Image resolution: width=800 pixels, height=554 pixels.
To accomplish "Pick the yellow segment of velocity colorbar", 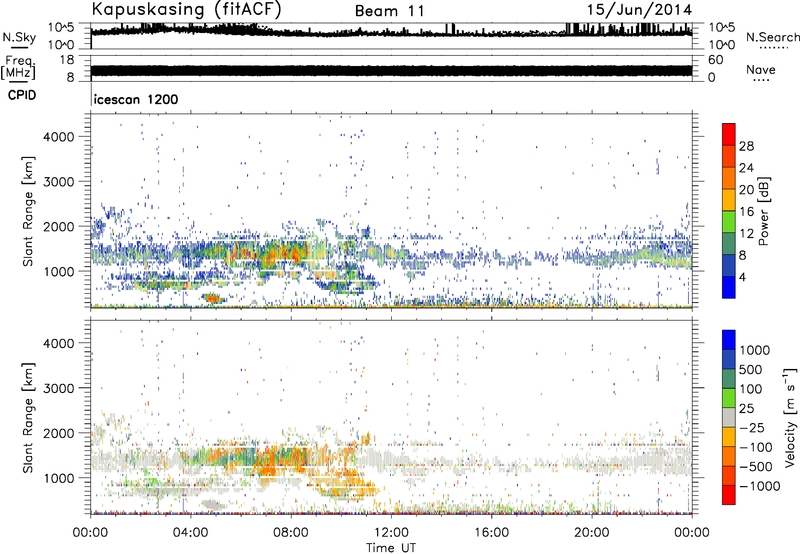I will [x=729, y=437].
